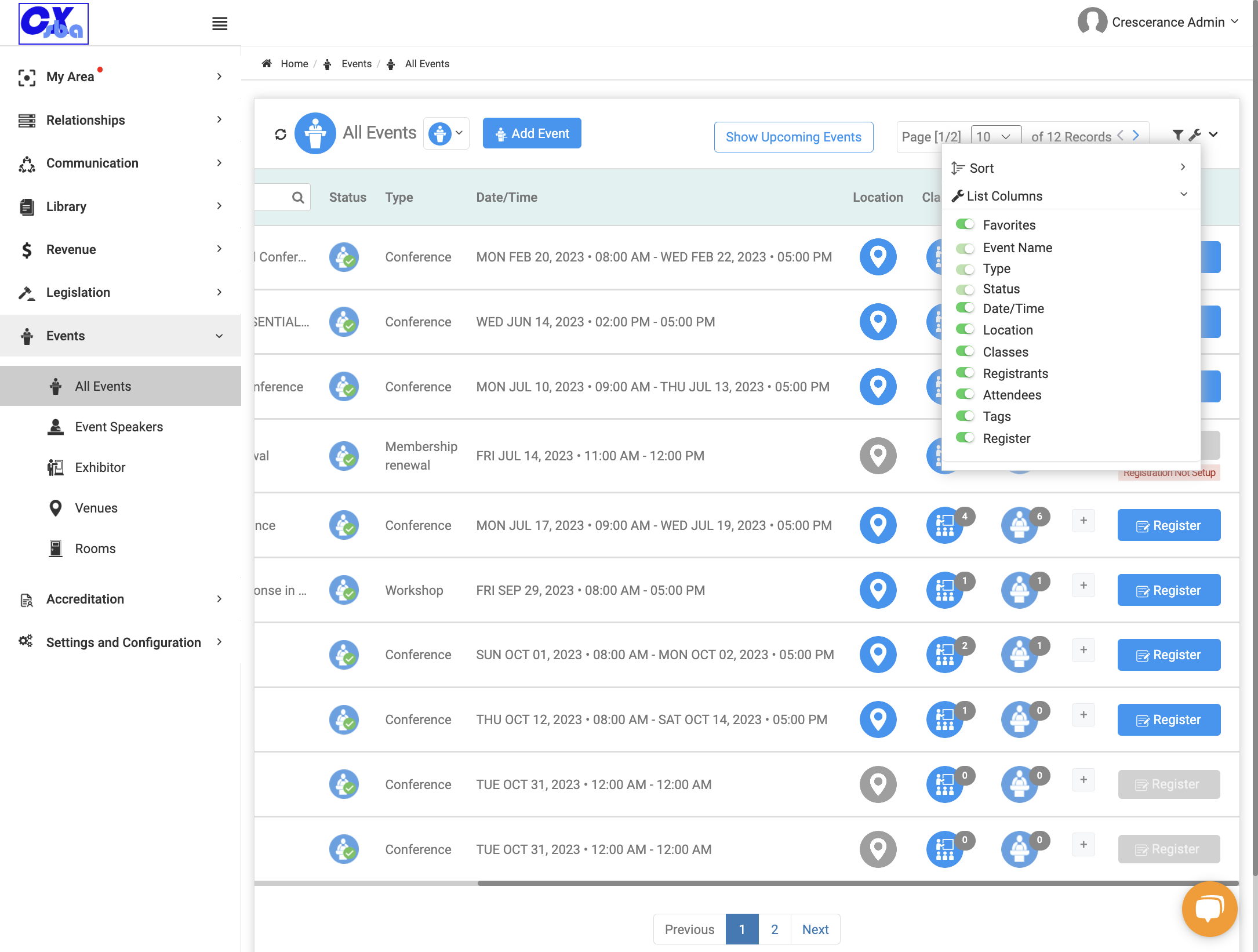Click the CX logo

pyautogui.click(x=53, y=24)
